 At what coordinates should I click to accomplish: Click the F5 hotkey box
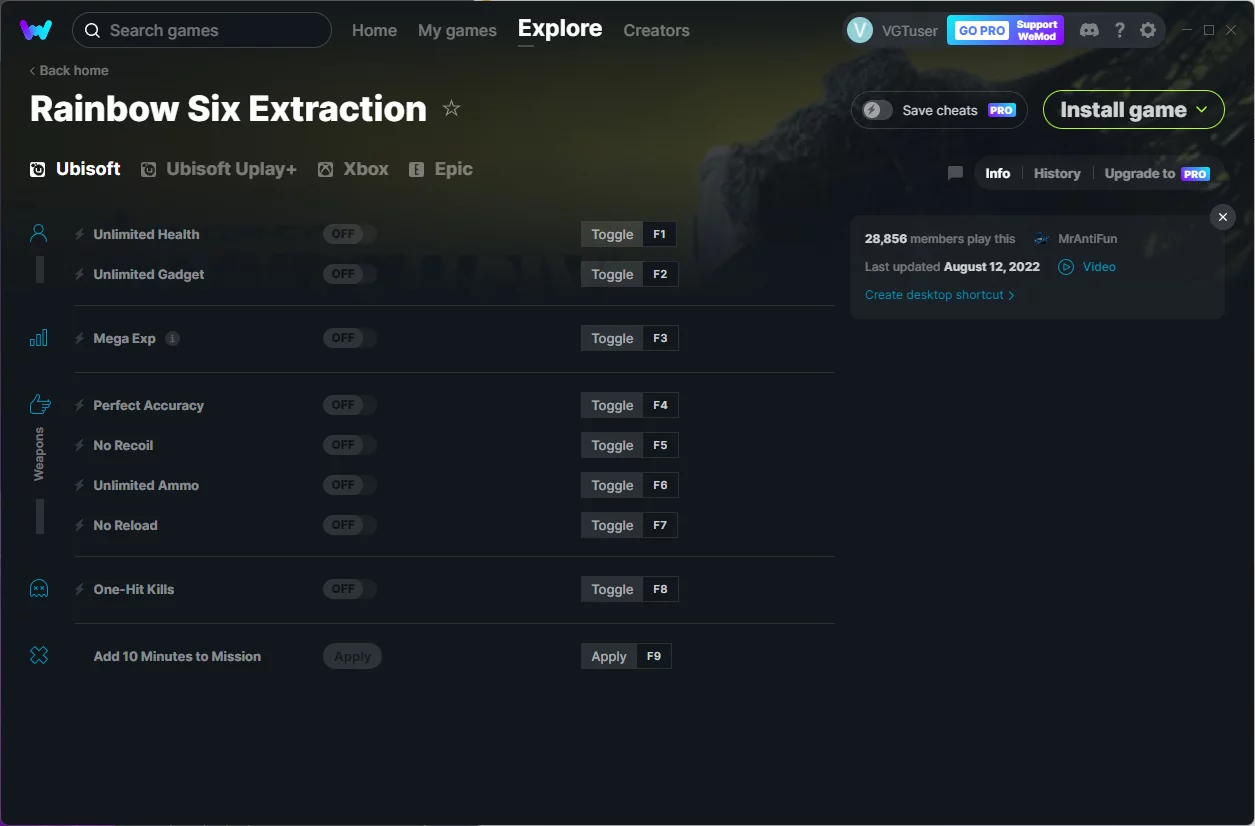[660, 445]
